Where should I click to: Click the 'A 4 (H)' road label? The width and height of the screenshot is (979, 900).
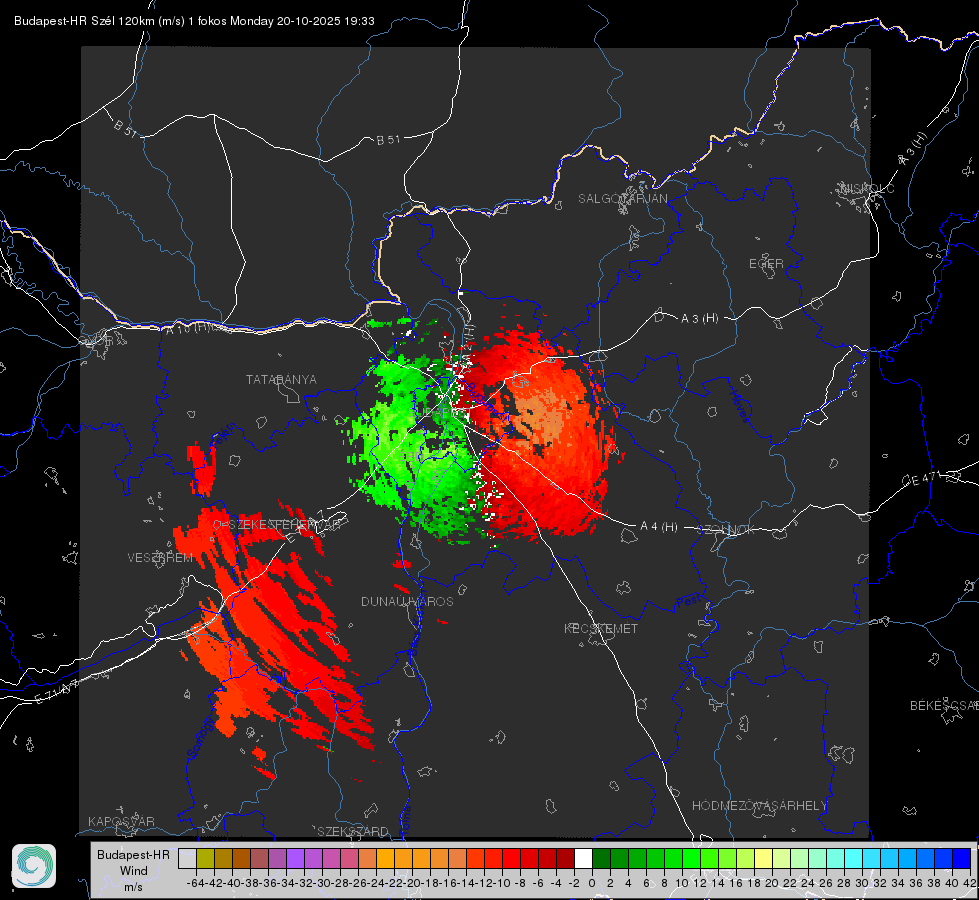pyautogui.click(x=659, y=527)
